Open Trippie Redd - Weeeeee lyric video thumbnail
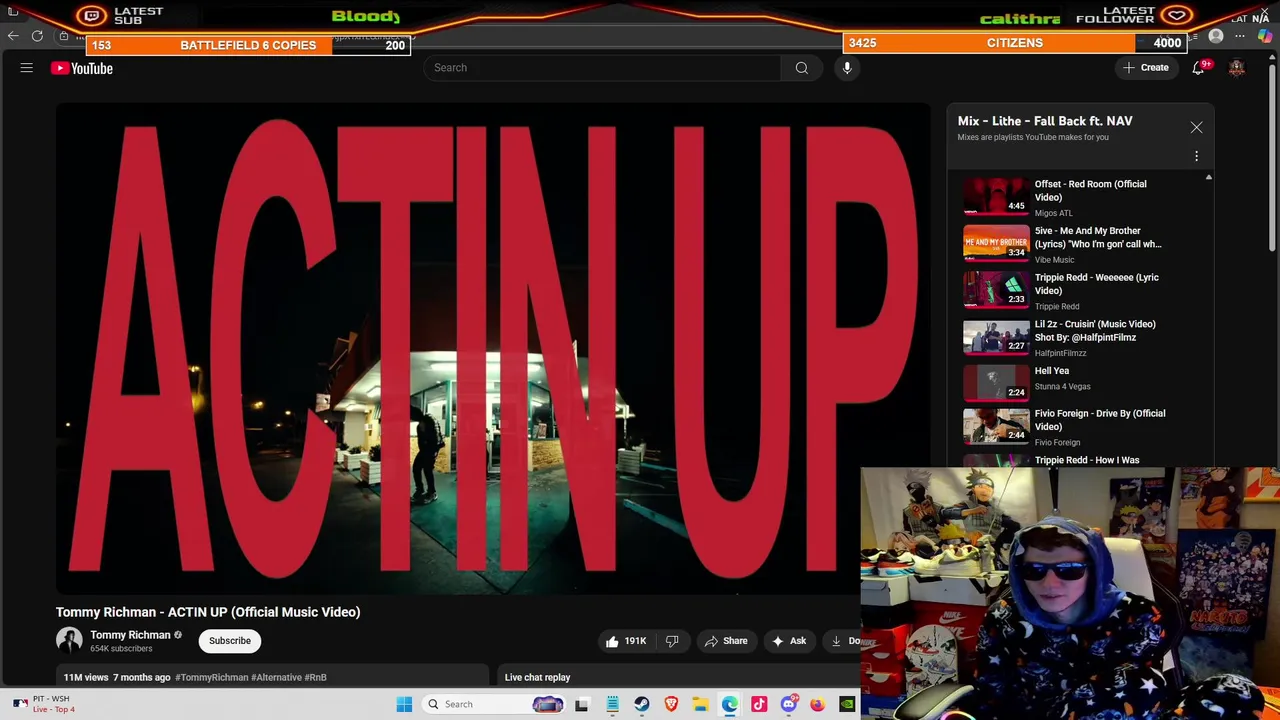The height and width of the screenshot is (720, 1280). [x=996, y=290]
